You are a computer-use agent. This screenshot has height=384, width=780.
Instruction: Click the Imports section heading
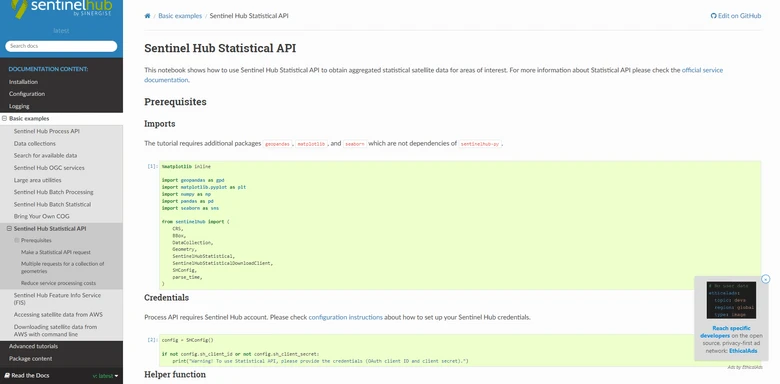[x=160, y=124]
